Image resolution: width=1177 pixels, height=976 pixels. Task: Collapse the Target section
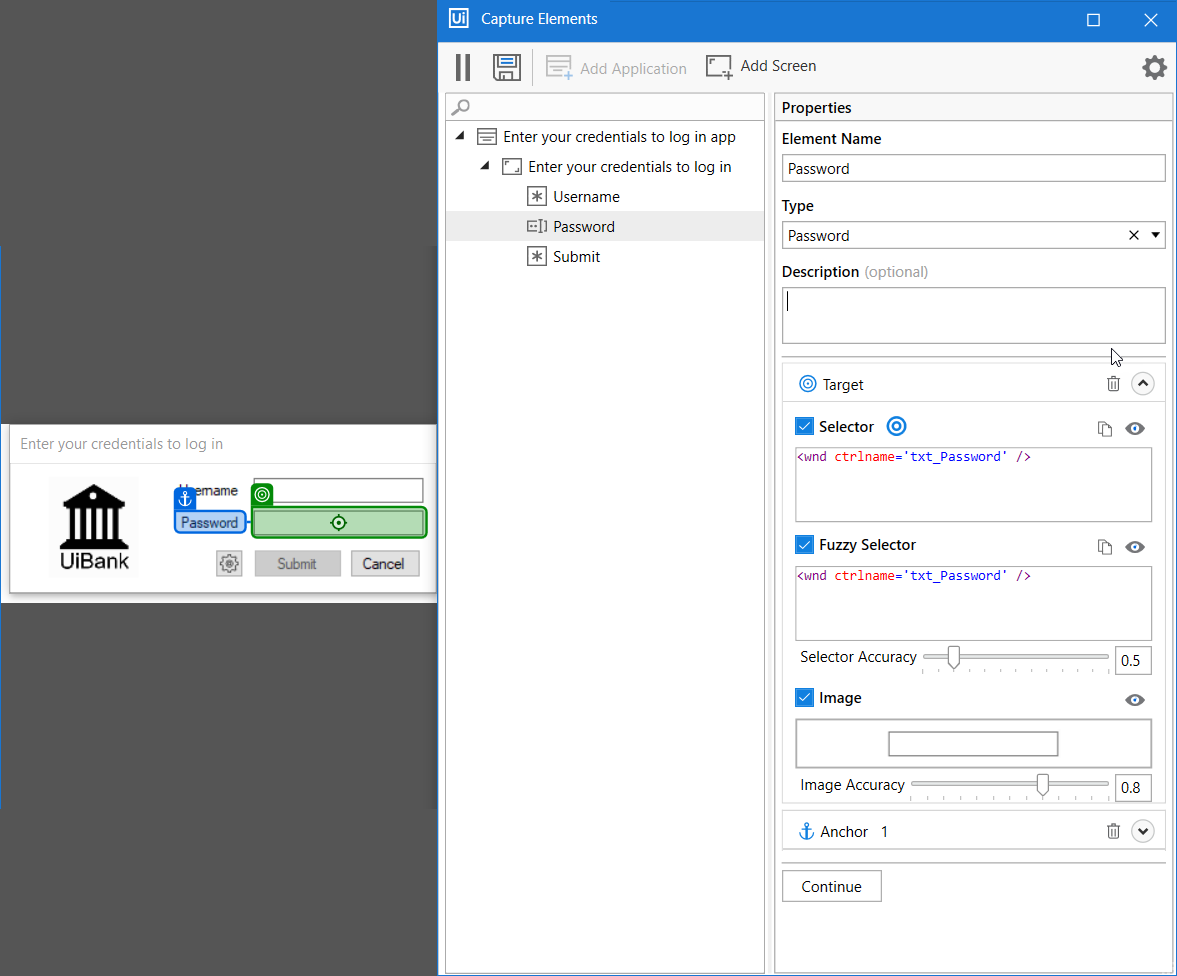tap(1142, 383)
